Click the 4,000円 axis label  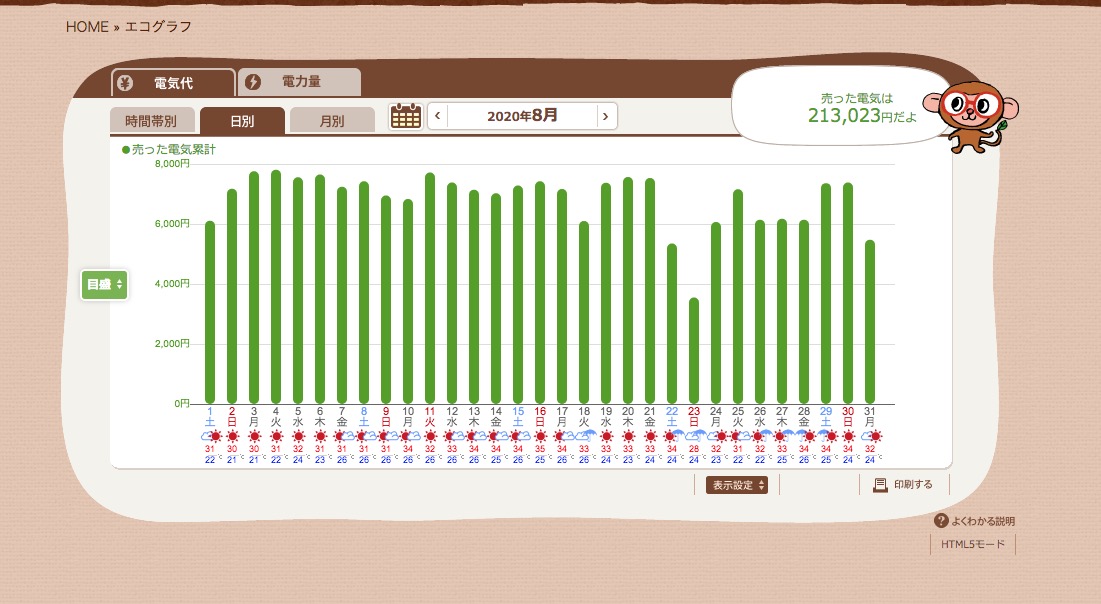click(173, 284)
